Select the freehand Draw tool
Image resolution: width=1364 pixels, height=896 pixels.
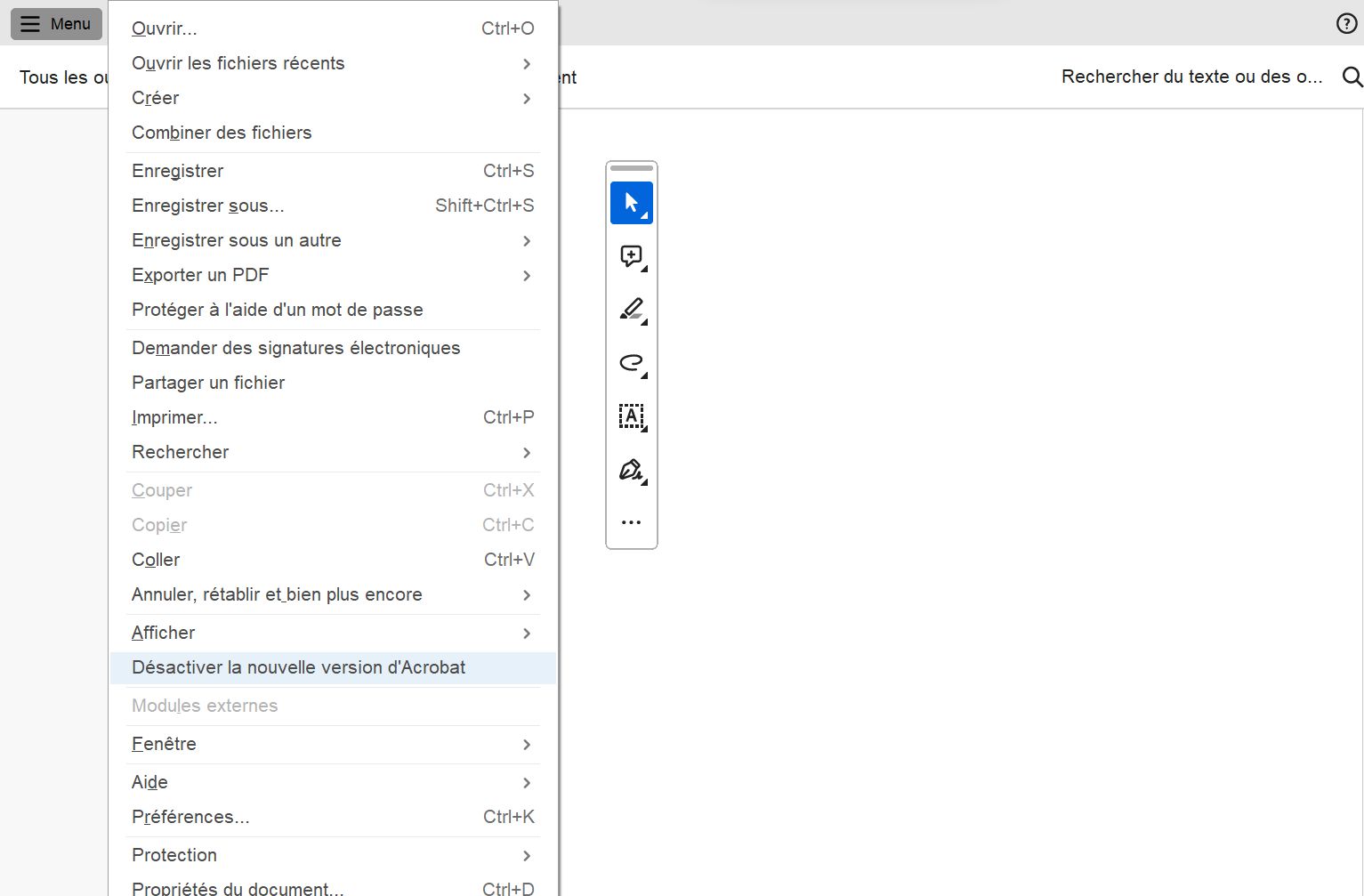(631, 363)
